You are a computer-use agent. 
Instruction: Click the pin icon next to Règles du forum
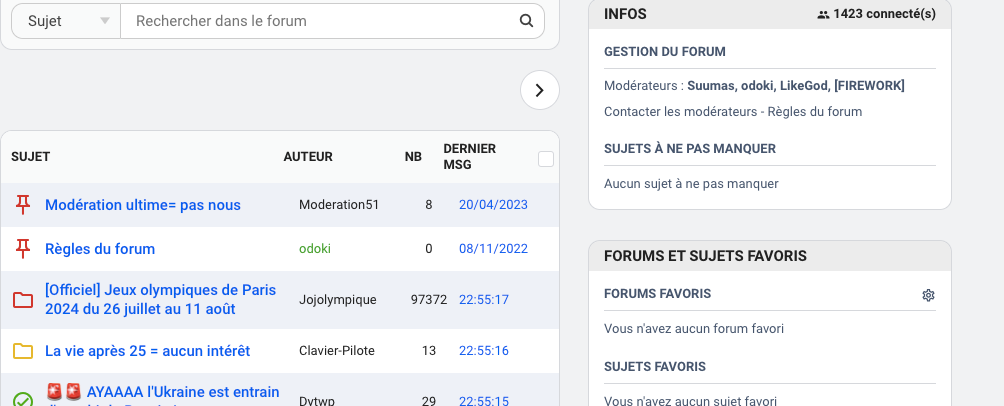[23, 249]
